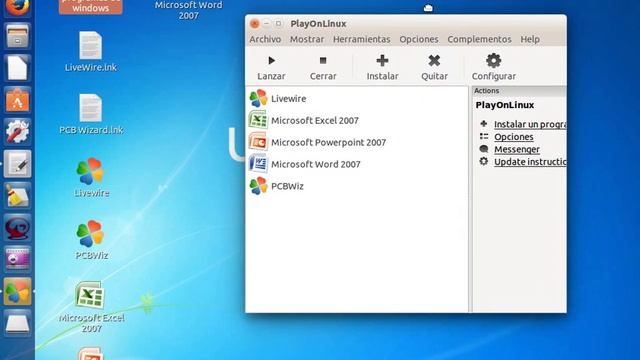Select the Microsoft Word 2007 list icon
Viewport: 640px width, 360px height.
258,164
